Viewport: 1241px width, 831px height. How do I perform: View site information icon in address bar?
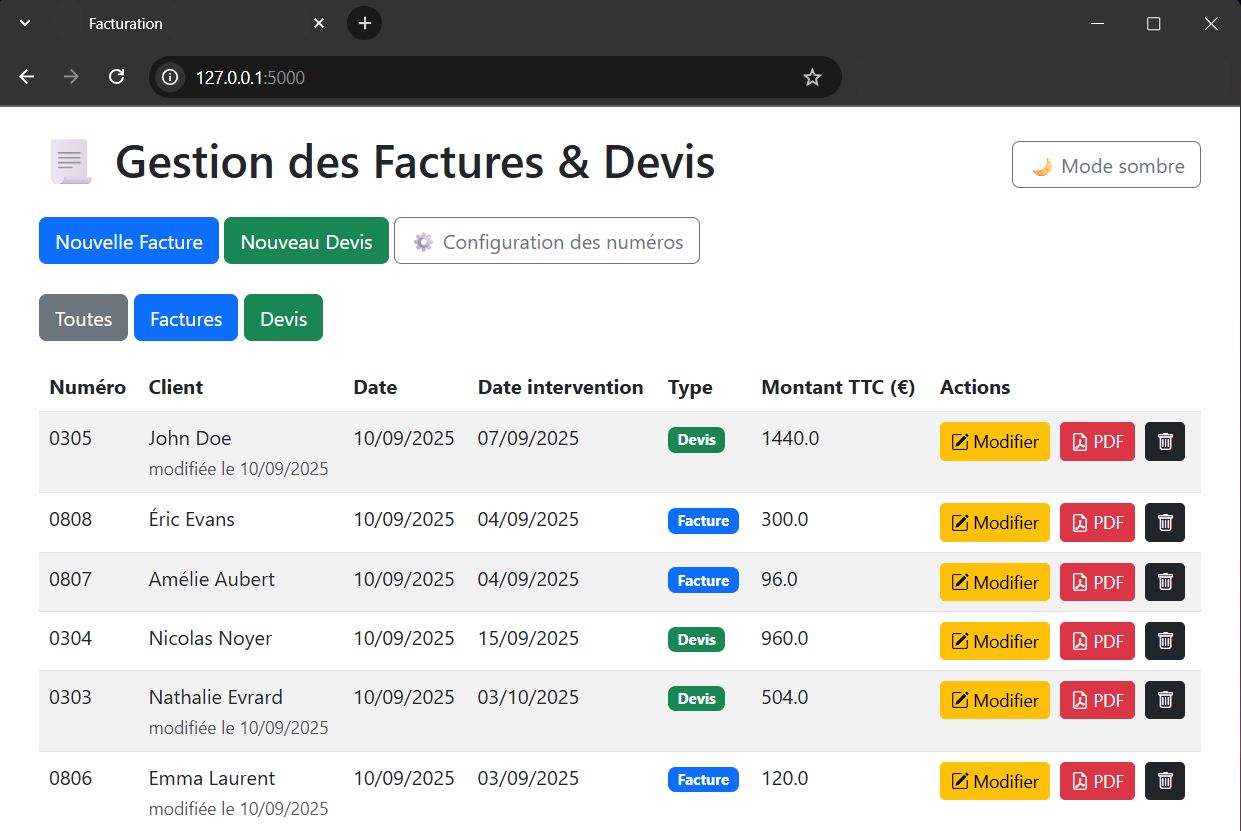(171, 77)
